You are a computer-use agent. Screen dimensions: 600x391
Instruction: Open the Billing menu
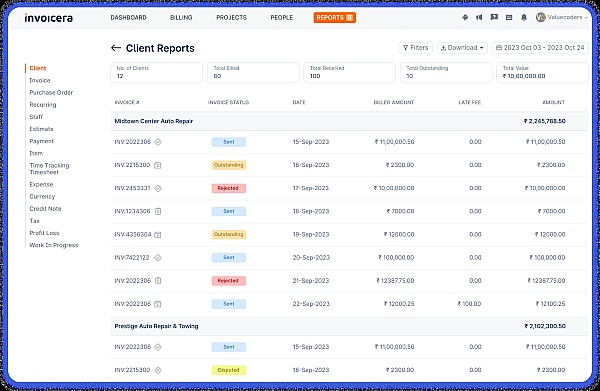(181, 18)
